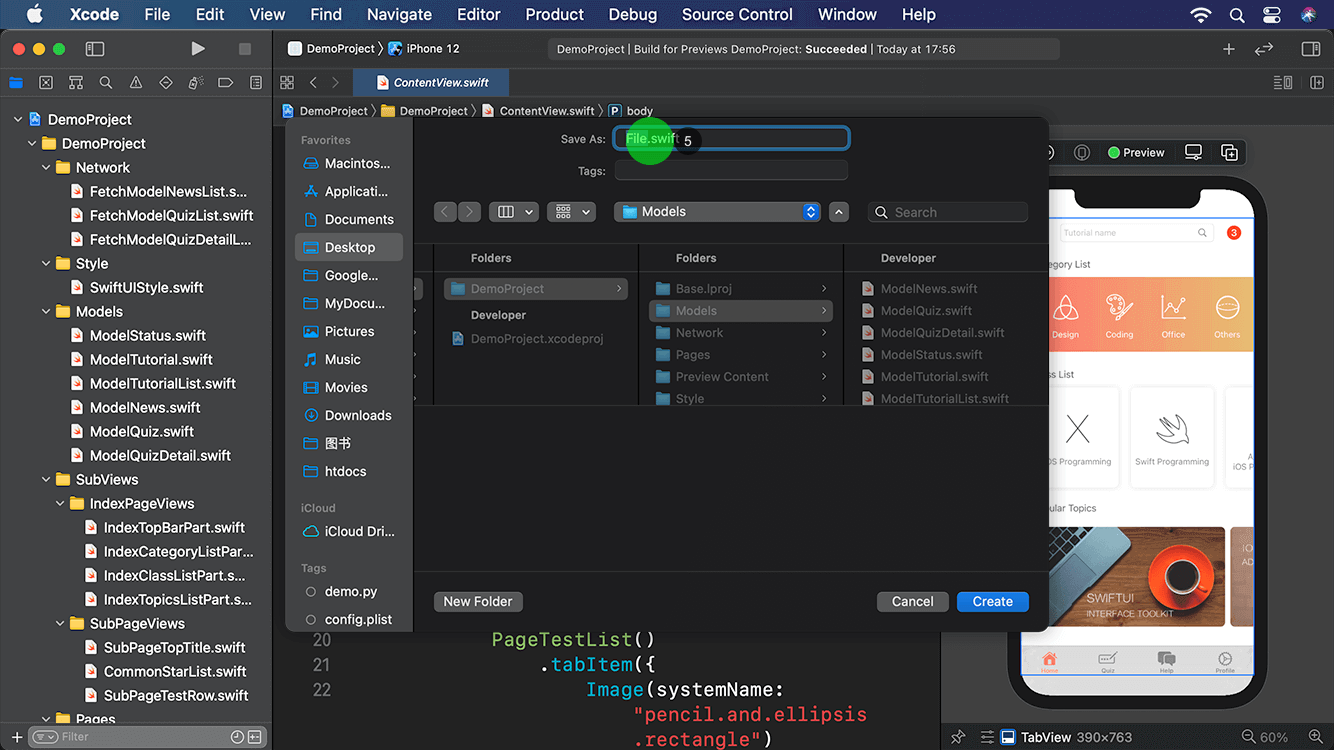Screen dimensions: 1334x750
Task: Open the test navigator diamond icon
Action: 166,83
